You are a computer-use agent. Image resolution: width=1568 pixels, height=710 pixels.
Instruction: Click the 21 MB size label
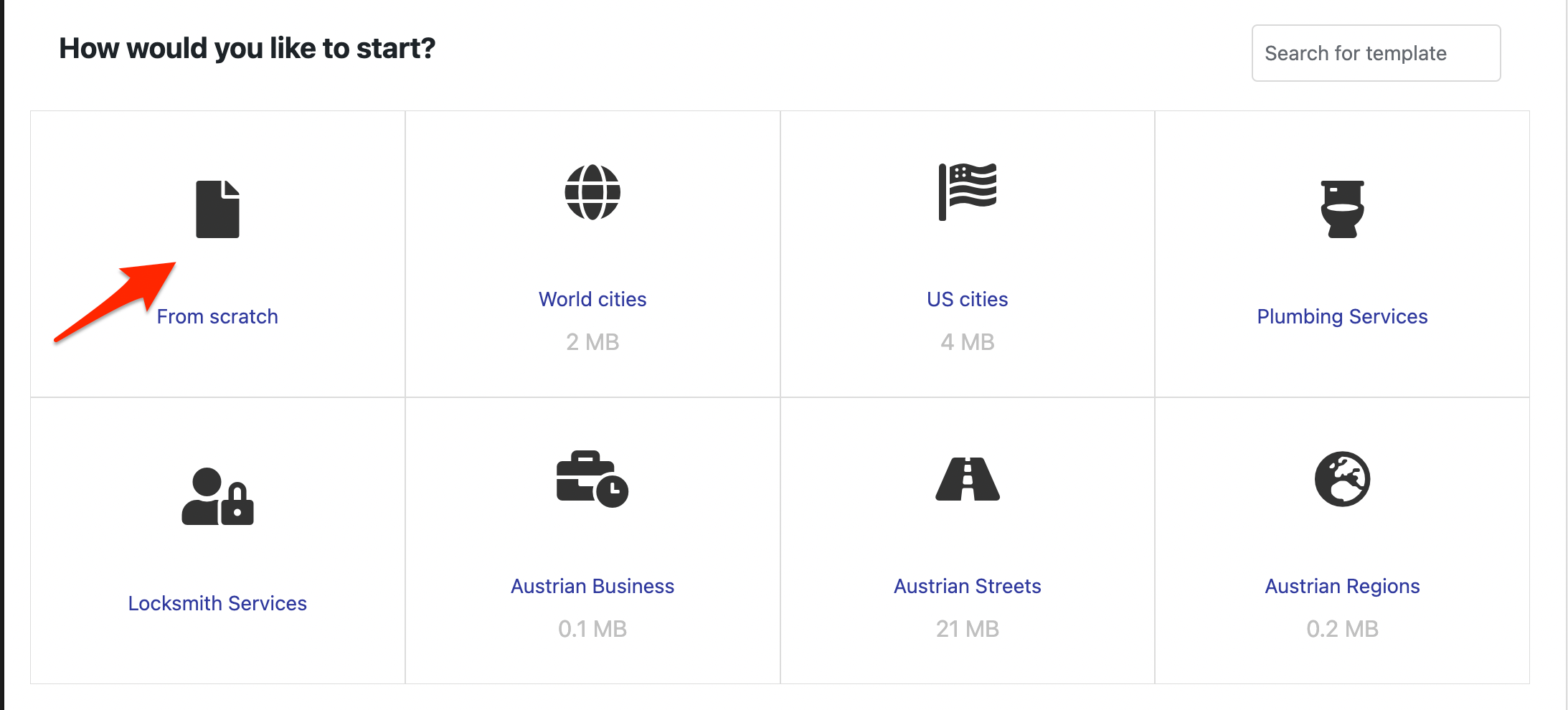tap(967, 629)
